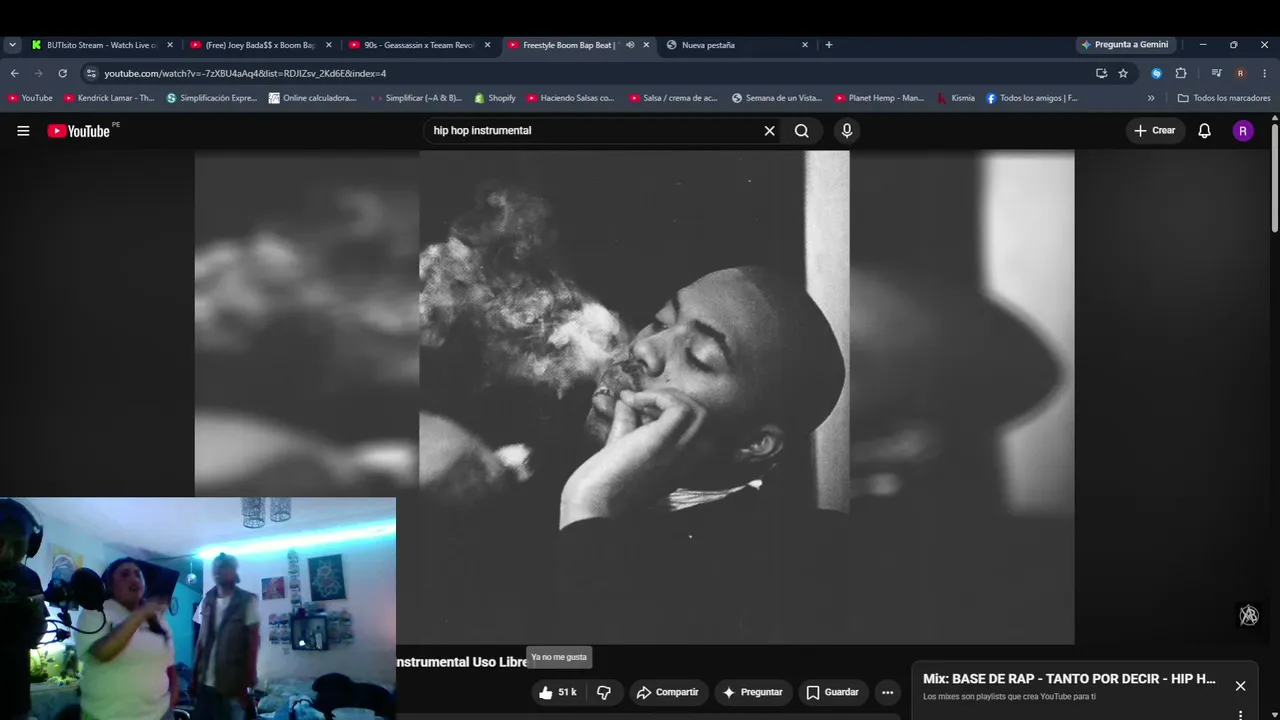Screen dimensions: 1280x720
Task: Open the Mix playlist options menu
Action: [x=1240, y=714]
